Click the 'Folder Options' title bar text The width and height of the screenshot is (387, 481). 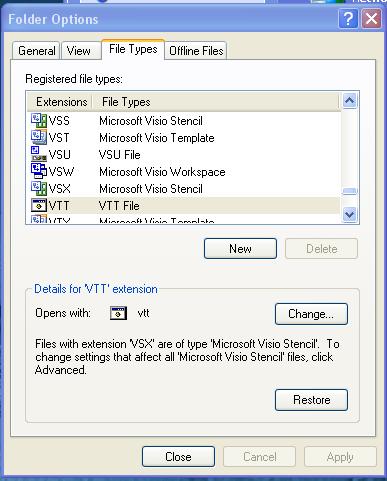[53, 19]
